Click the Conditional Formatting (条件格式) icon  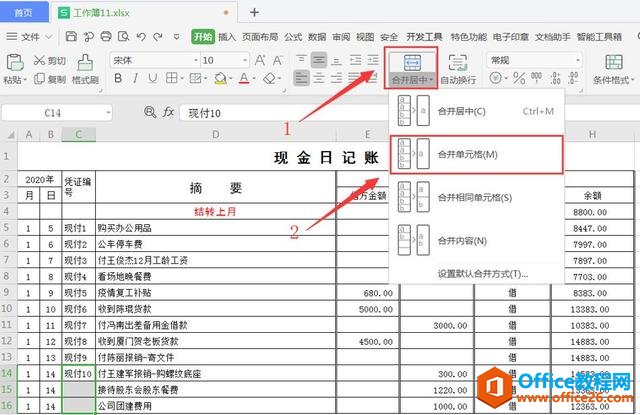(613, 69)
